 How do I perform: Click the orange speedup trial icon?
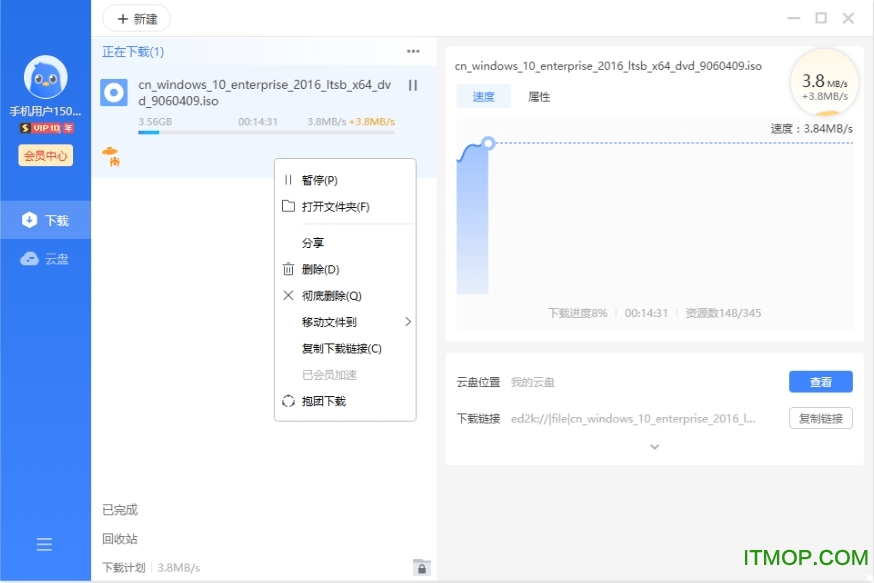click(x=110, y=155)
